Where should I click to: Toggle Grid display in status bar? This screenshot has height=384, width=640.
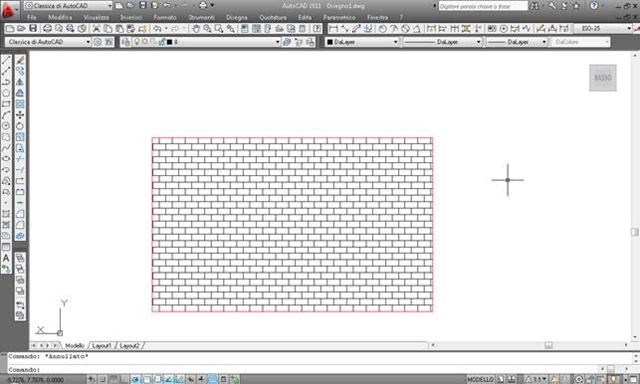(113, 380)
